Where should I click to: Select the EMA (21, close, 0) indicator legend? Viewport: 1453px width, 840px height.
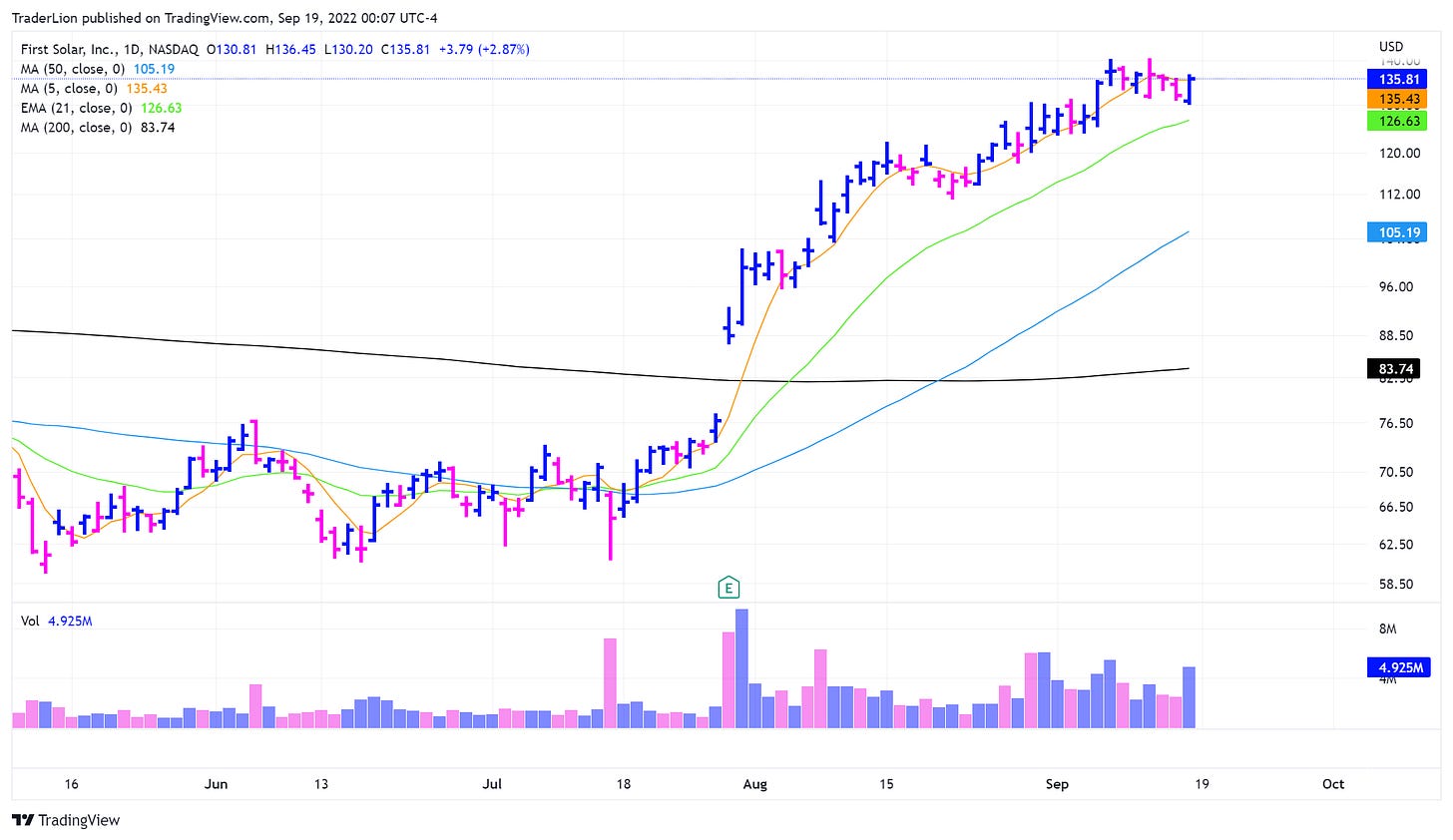(x=101, y=108)
